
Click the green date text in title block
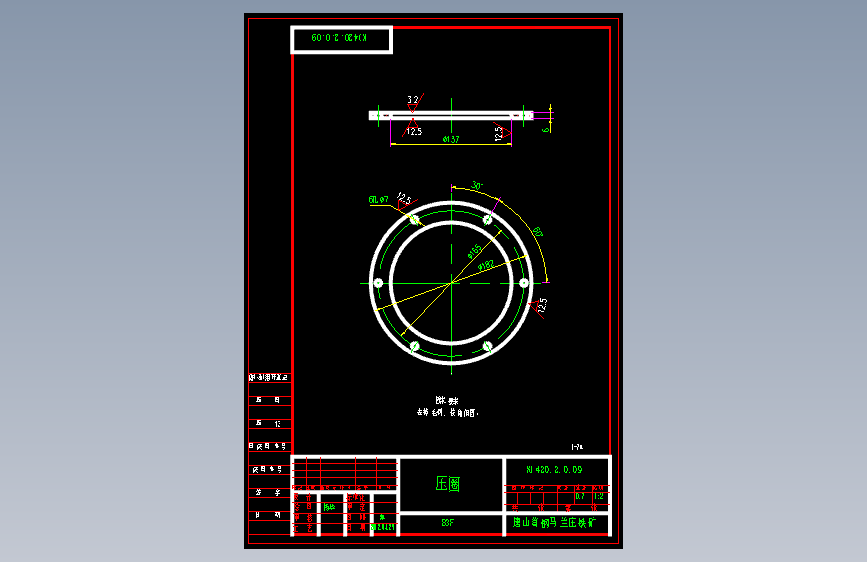pyautogui.click(x=383, y=527)
